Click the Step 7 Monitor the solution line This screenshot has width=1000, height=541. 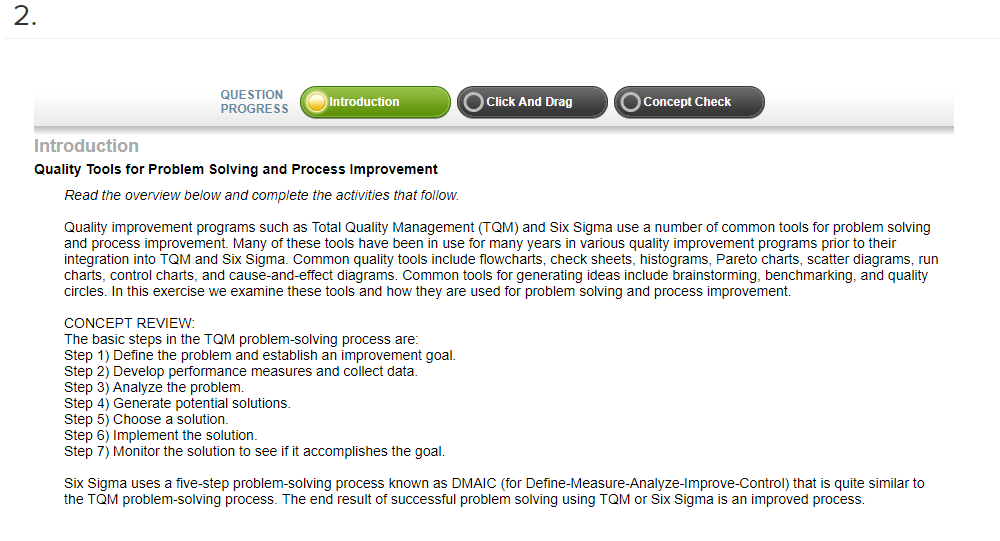pyautogui.click(x=254, y=451)
